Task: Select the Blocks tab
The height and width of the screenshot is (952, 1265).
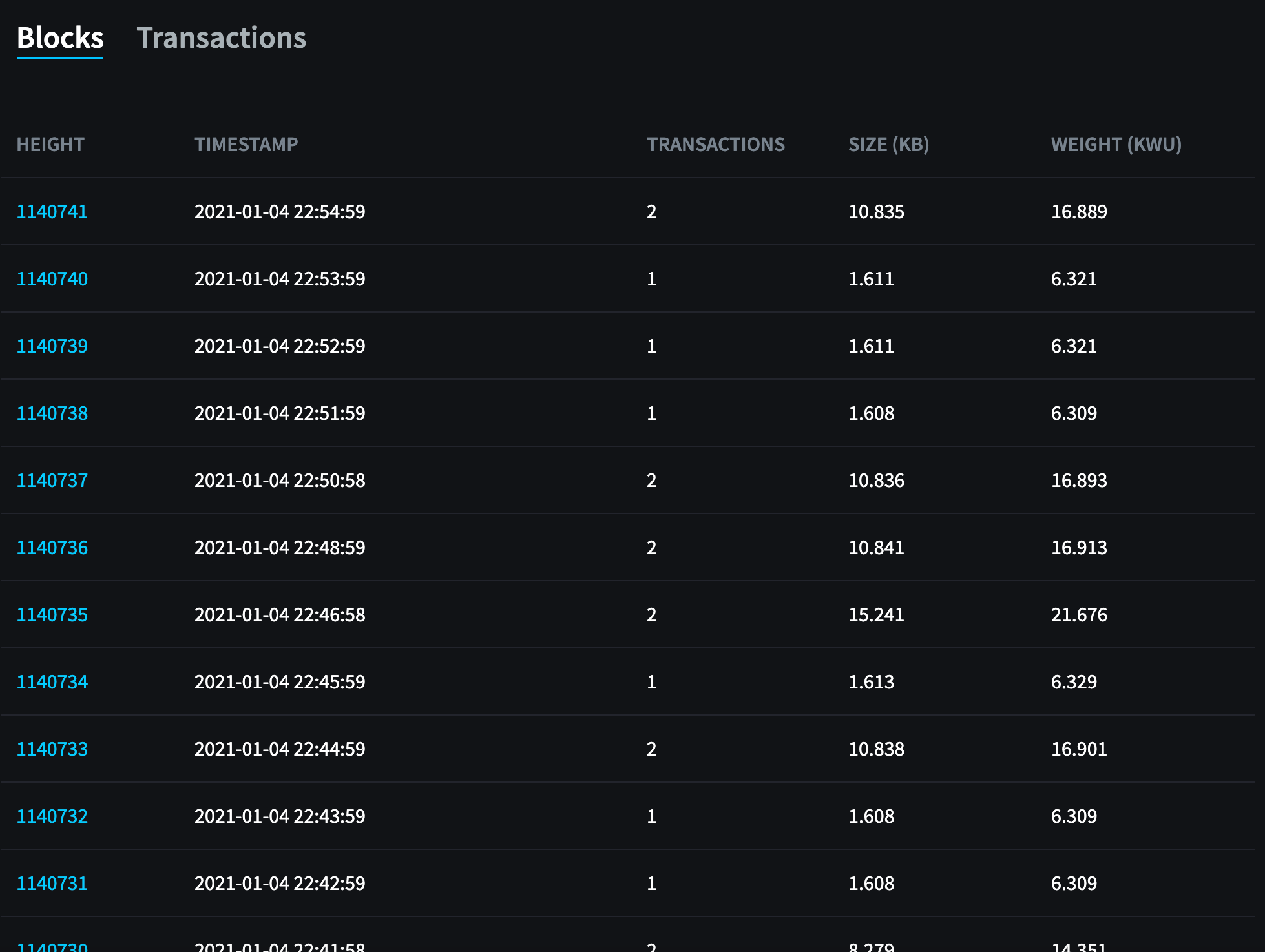Action: (x=59, y=37)
